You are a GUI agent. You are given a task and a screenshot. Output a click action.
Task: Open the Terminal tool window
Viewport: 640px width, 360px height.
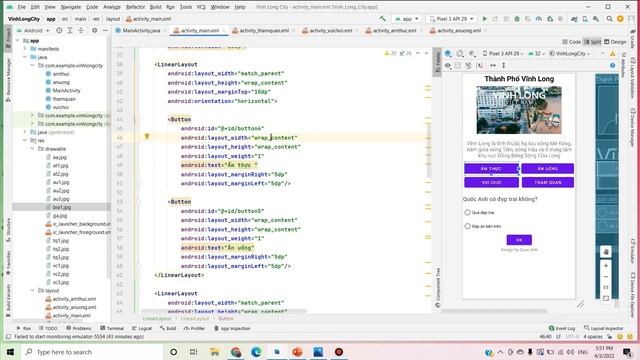(x=112, y=328)
